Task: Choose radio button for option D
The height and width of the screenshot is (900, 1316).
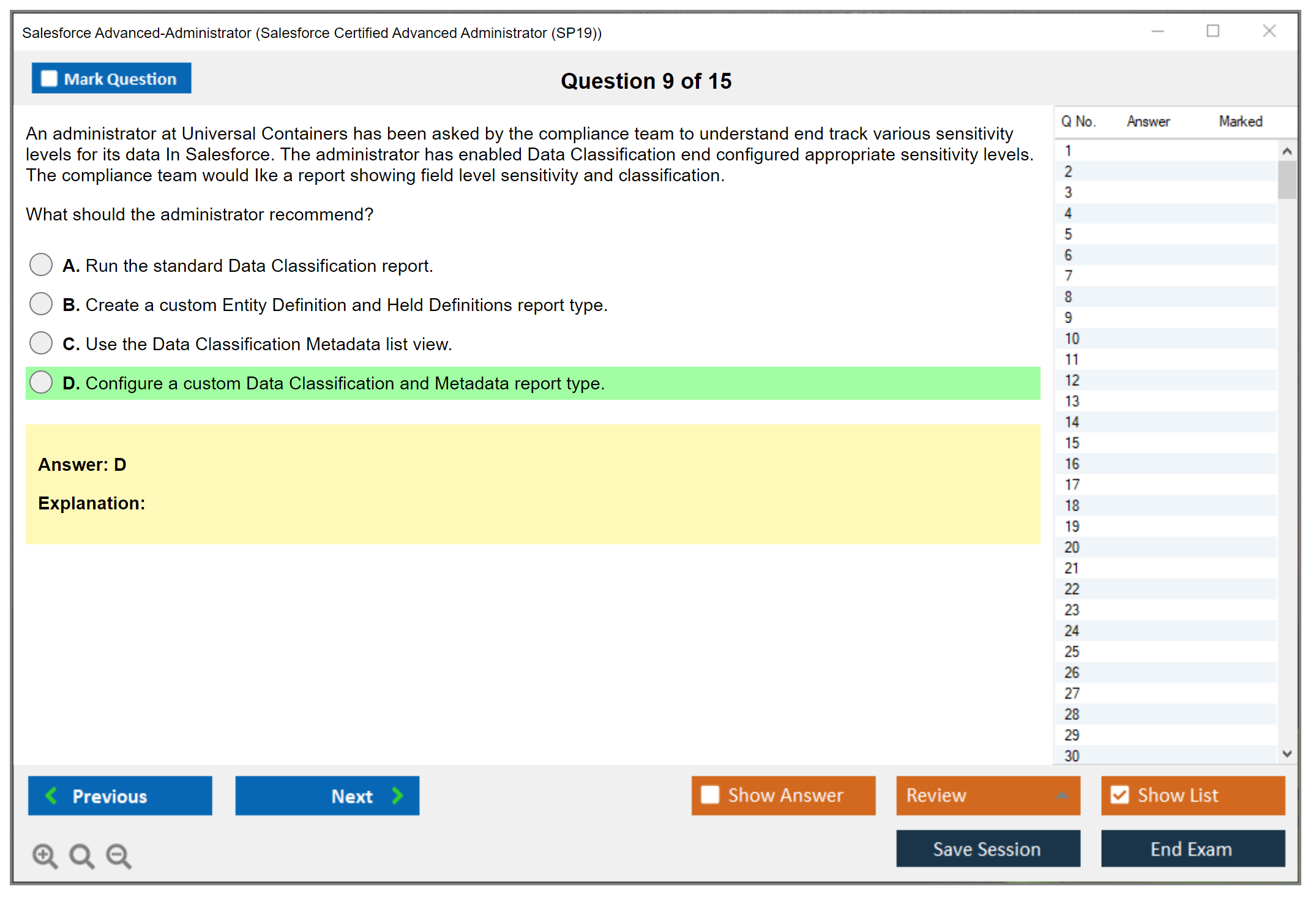Action: [41, 383]
